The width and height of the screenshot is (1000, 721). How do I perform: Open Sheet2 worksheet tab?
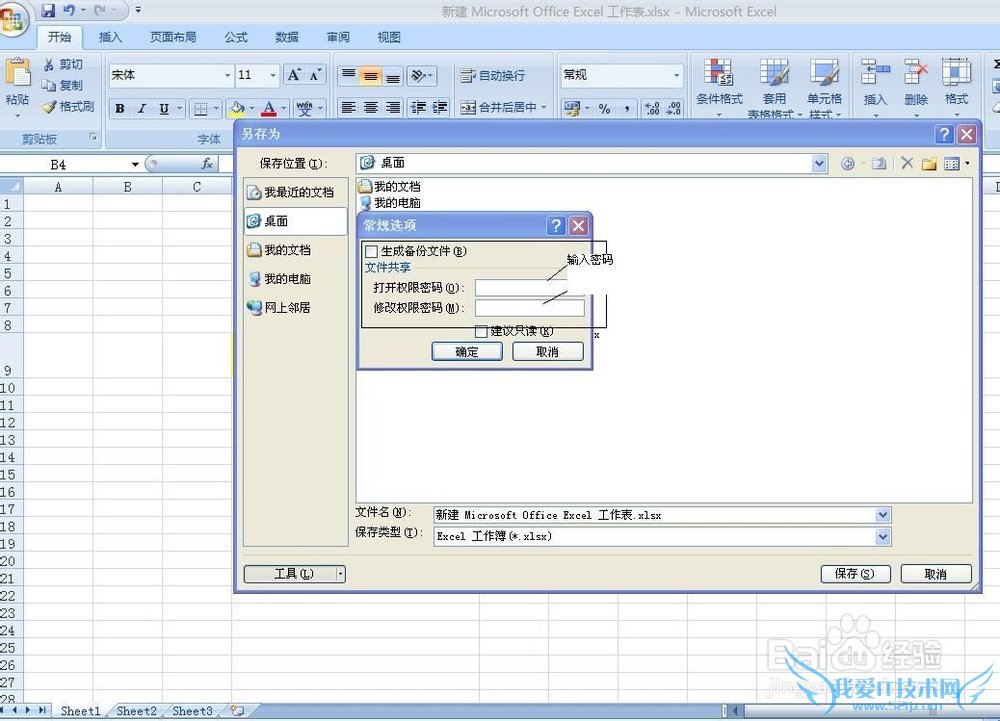(136, 711)
